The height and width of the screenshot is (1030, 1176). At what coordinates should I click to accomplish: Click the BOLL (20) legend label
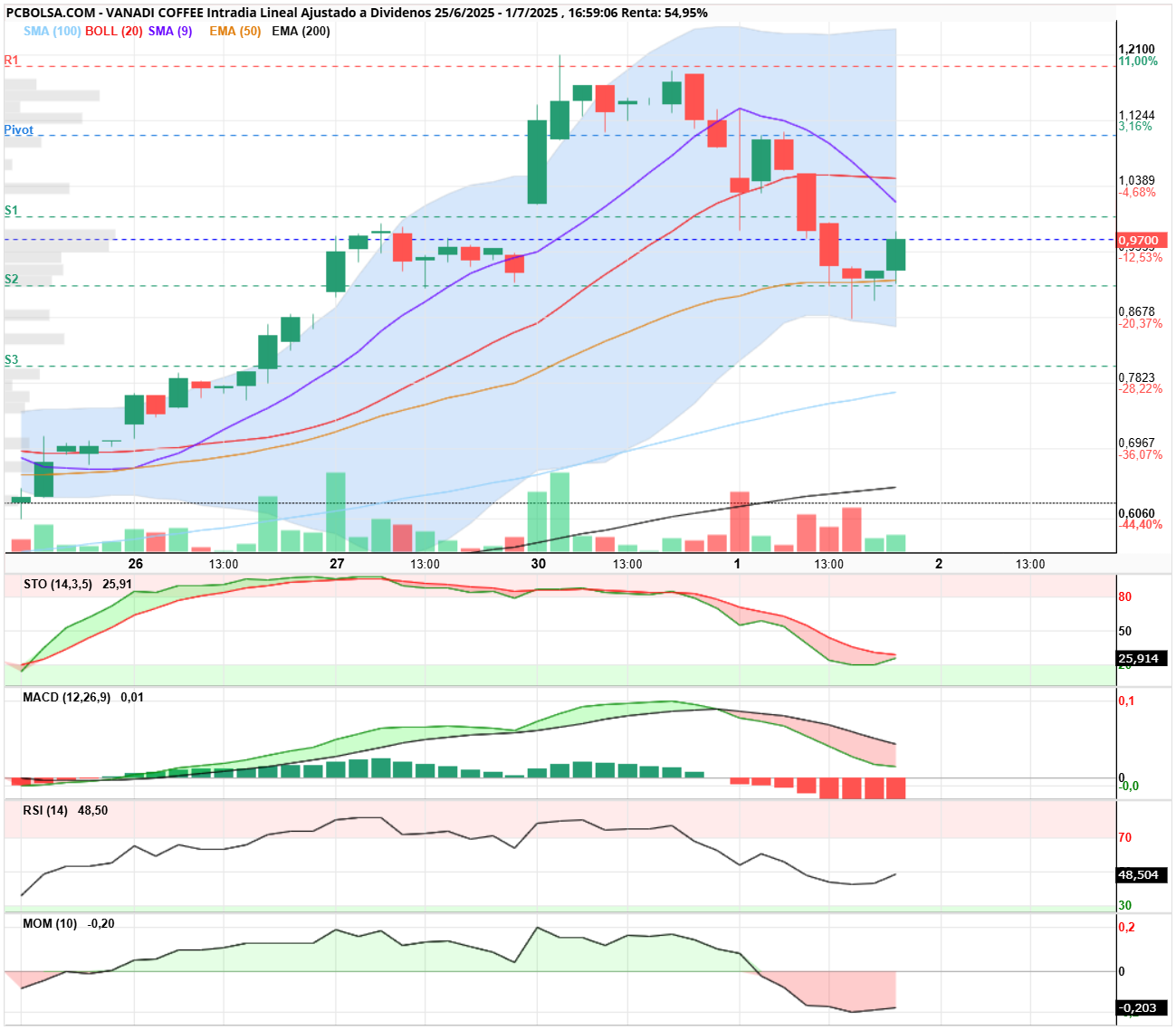[114, 31]
